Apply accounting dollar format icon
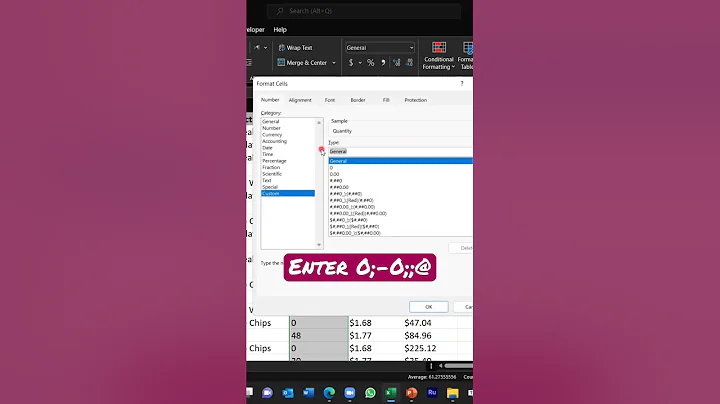Screen dimensions: 720x404 351,63
